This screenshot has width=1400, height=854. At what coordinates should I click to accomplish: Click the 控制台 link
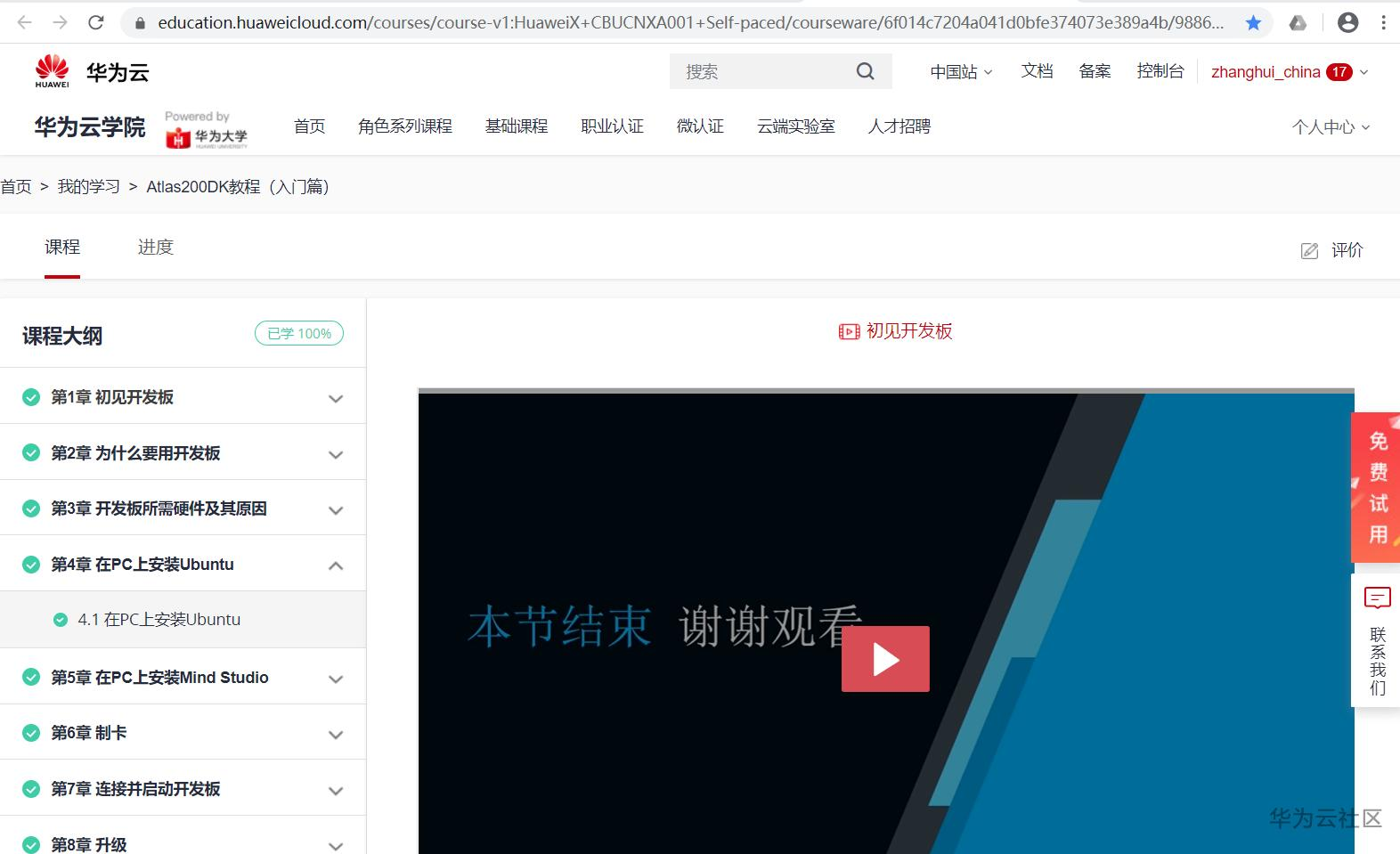point(1160,71)
